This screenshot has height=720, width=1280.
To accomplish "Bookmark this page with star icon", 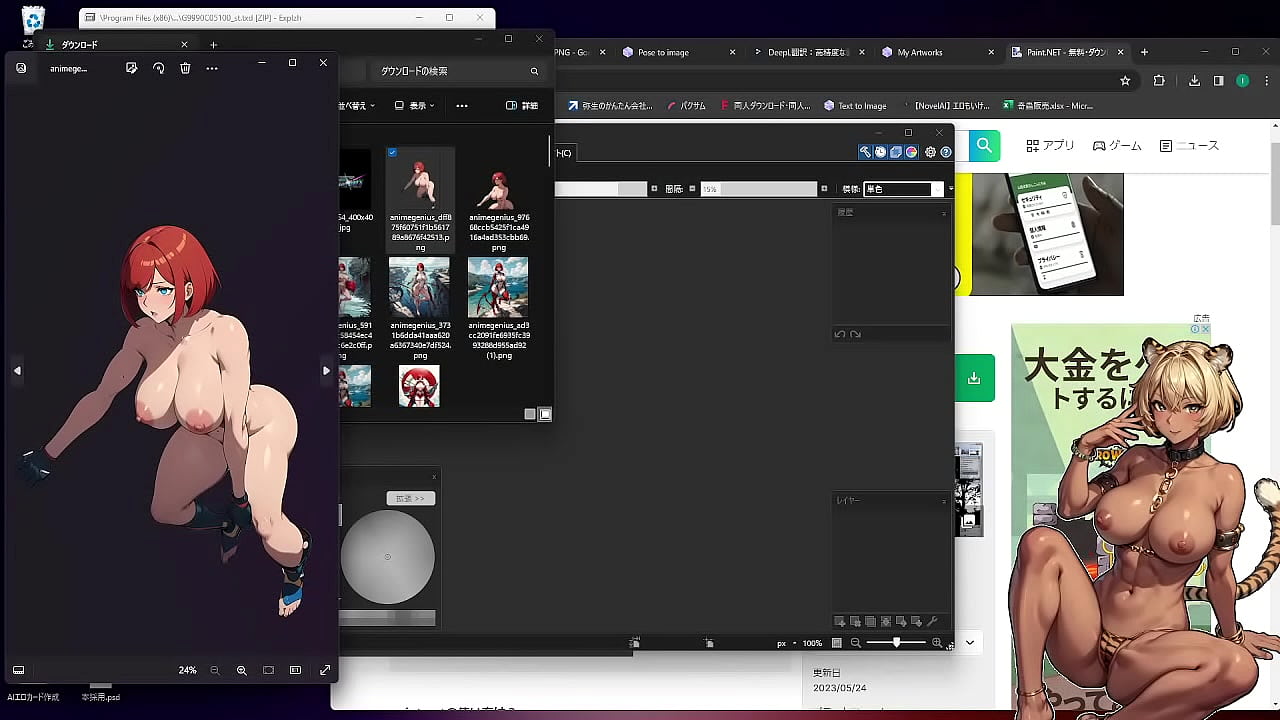I will (x=1125, y=81).
